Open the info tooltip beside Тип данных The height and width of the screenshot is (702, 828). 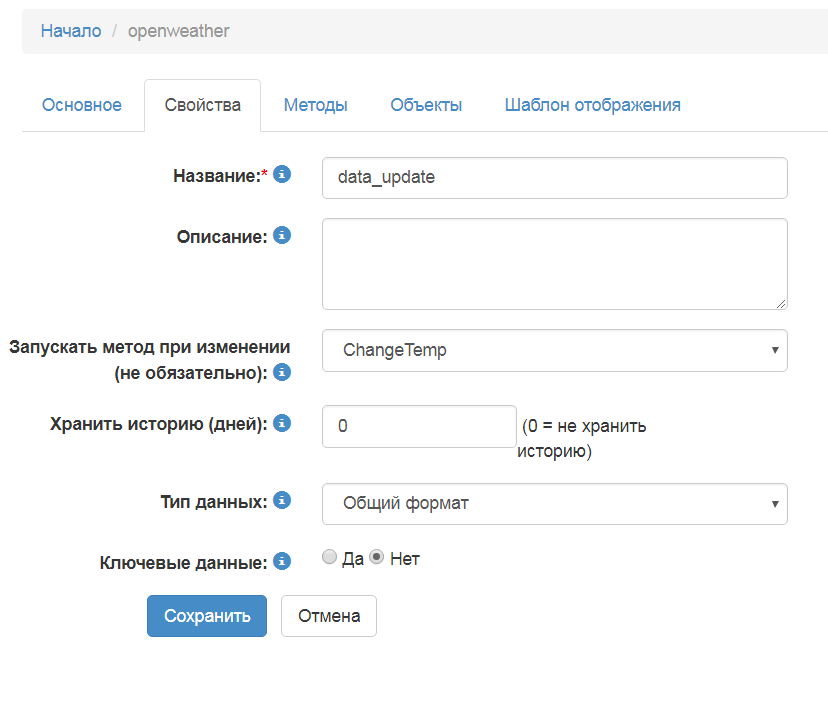click(x=282, y=501)
